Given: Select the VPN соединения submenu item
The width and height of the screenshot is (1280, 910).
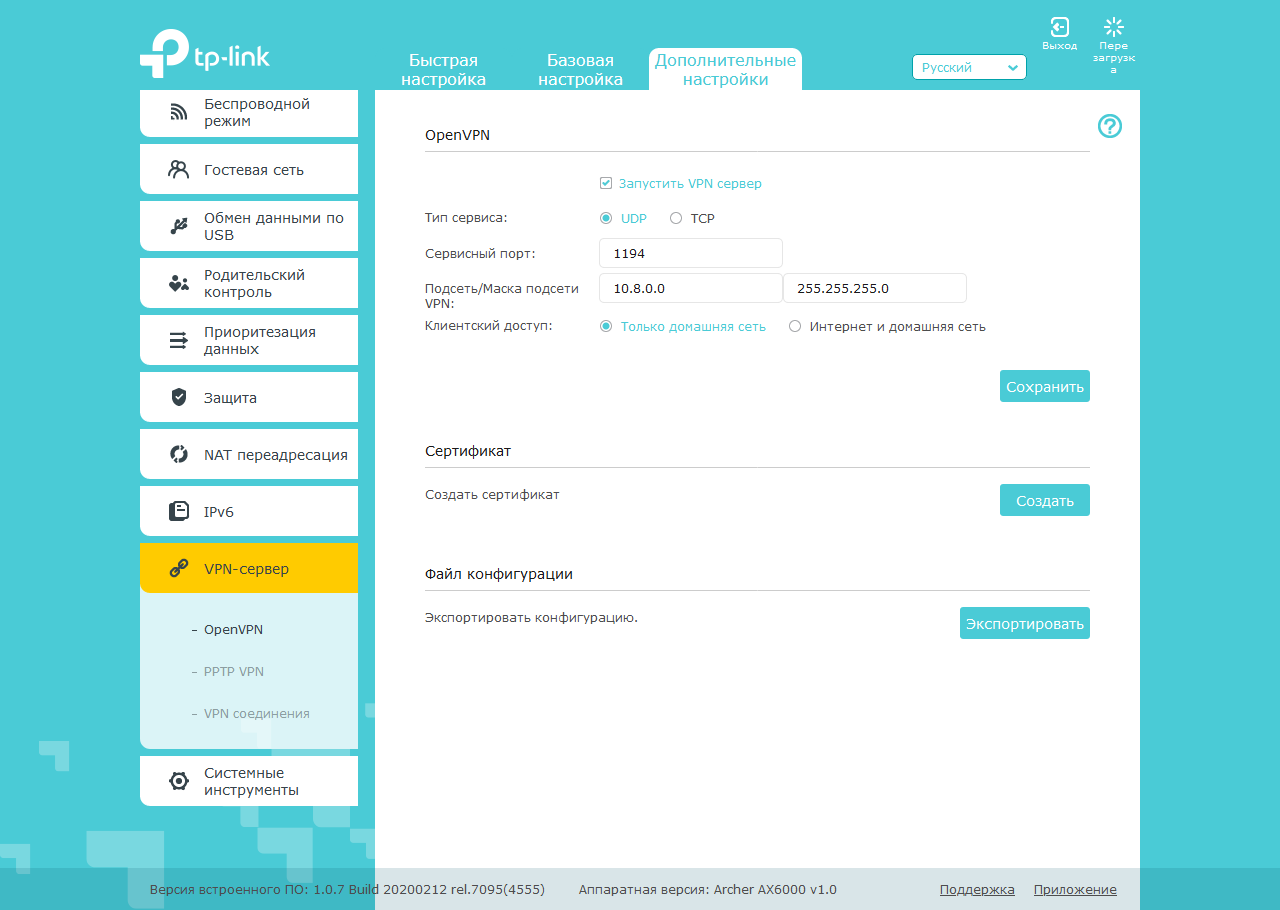Looking at the screenshot, I should [x=256, y=713].
